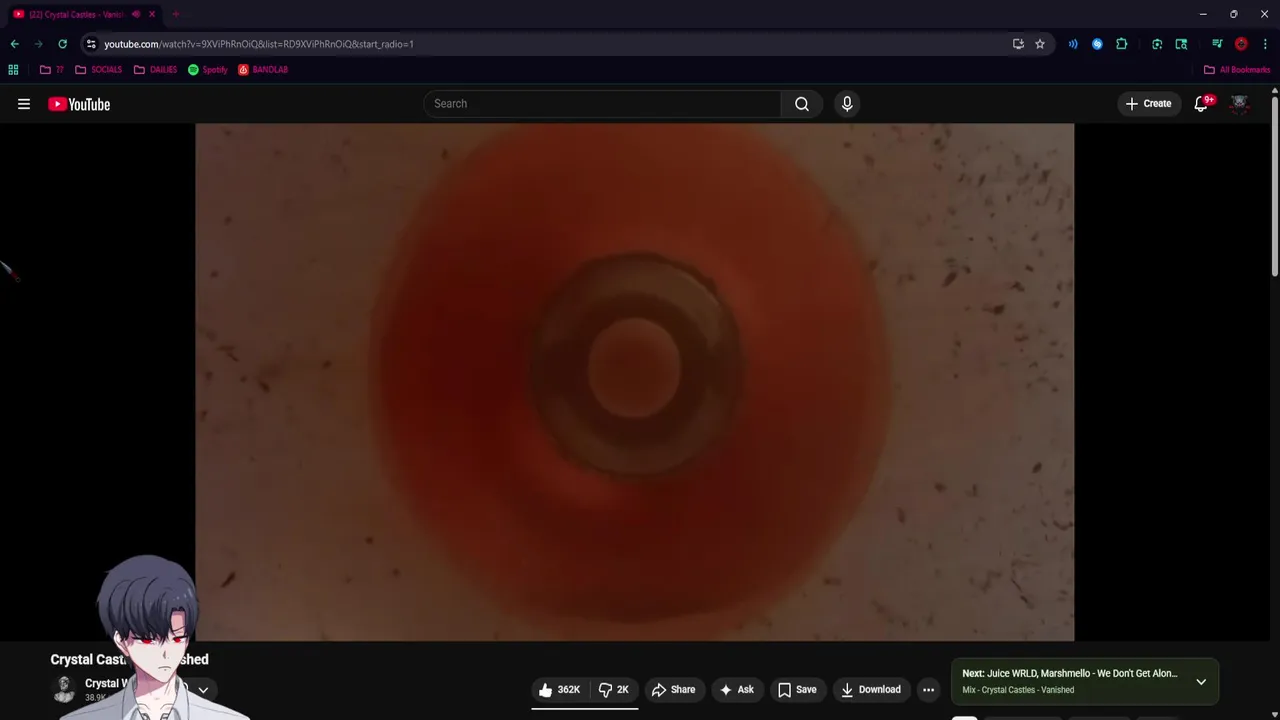Mute the tab via audio speaker icon

click(x=136, y=14)
